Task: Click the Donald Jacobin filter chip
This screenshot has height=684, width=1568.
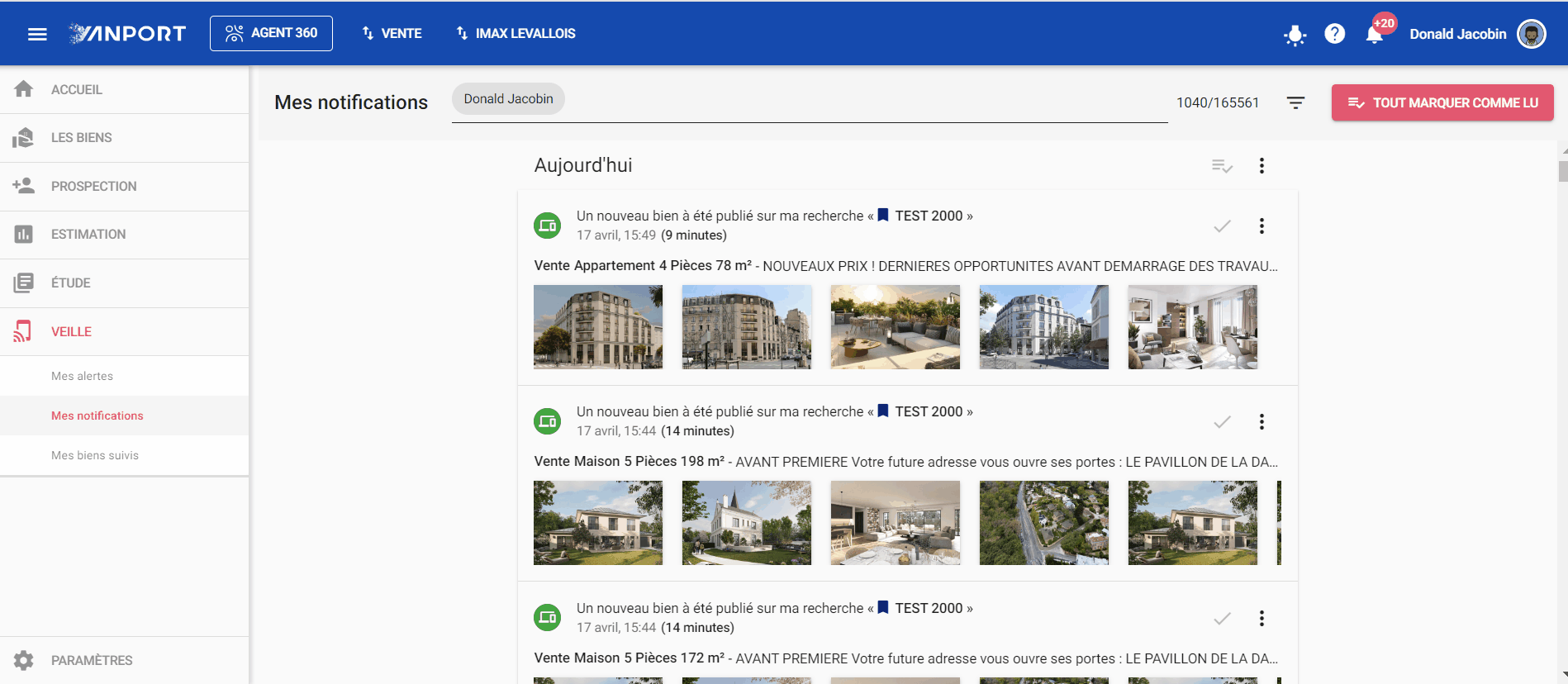Action: click(508, 99)
